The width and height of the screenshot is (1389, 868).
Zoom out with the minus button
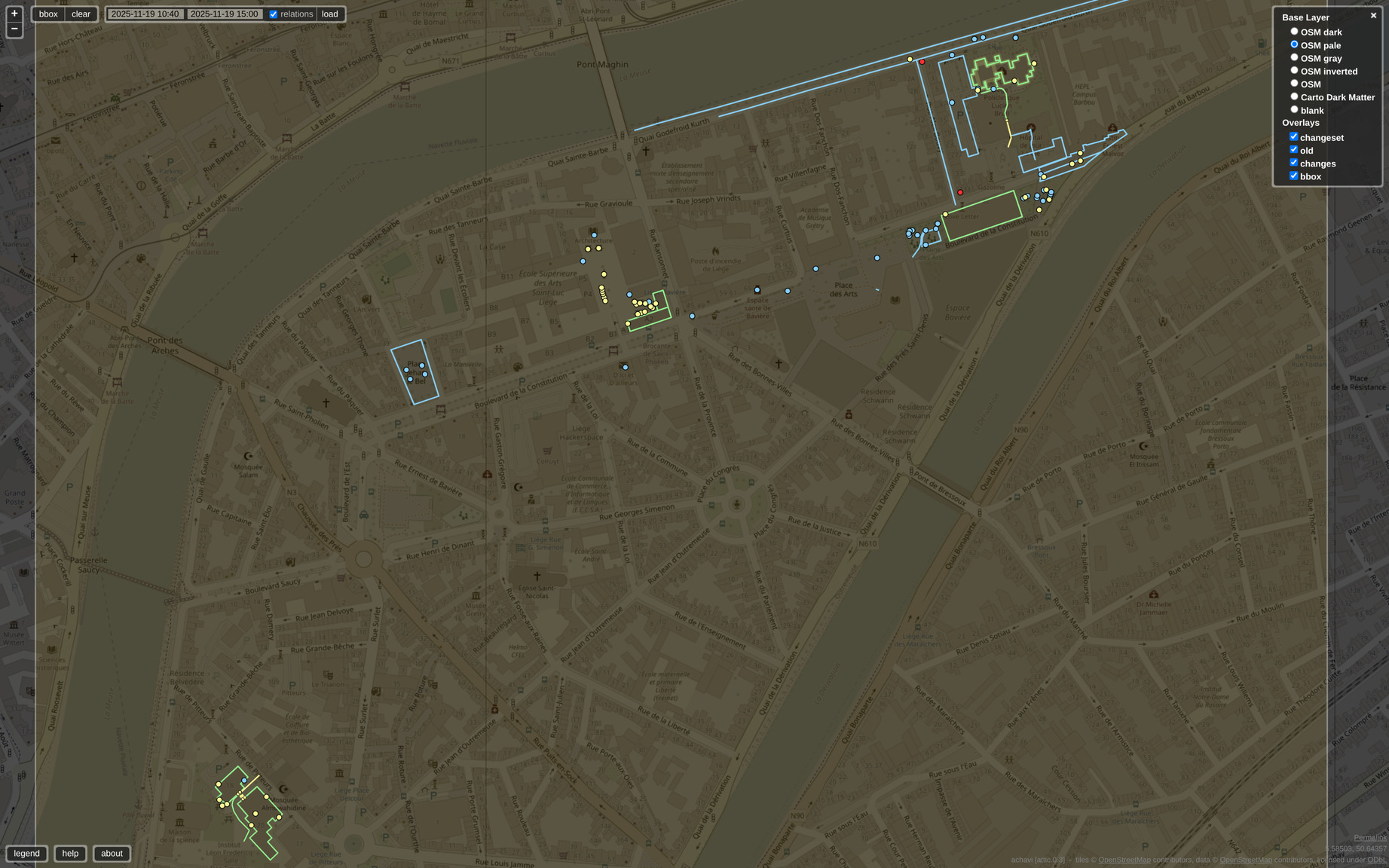pos(14,29)
